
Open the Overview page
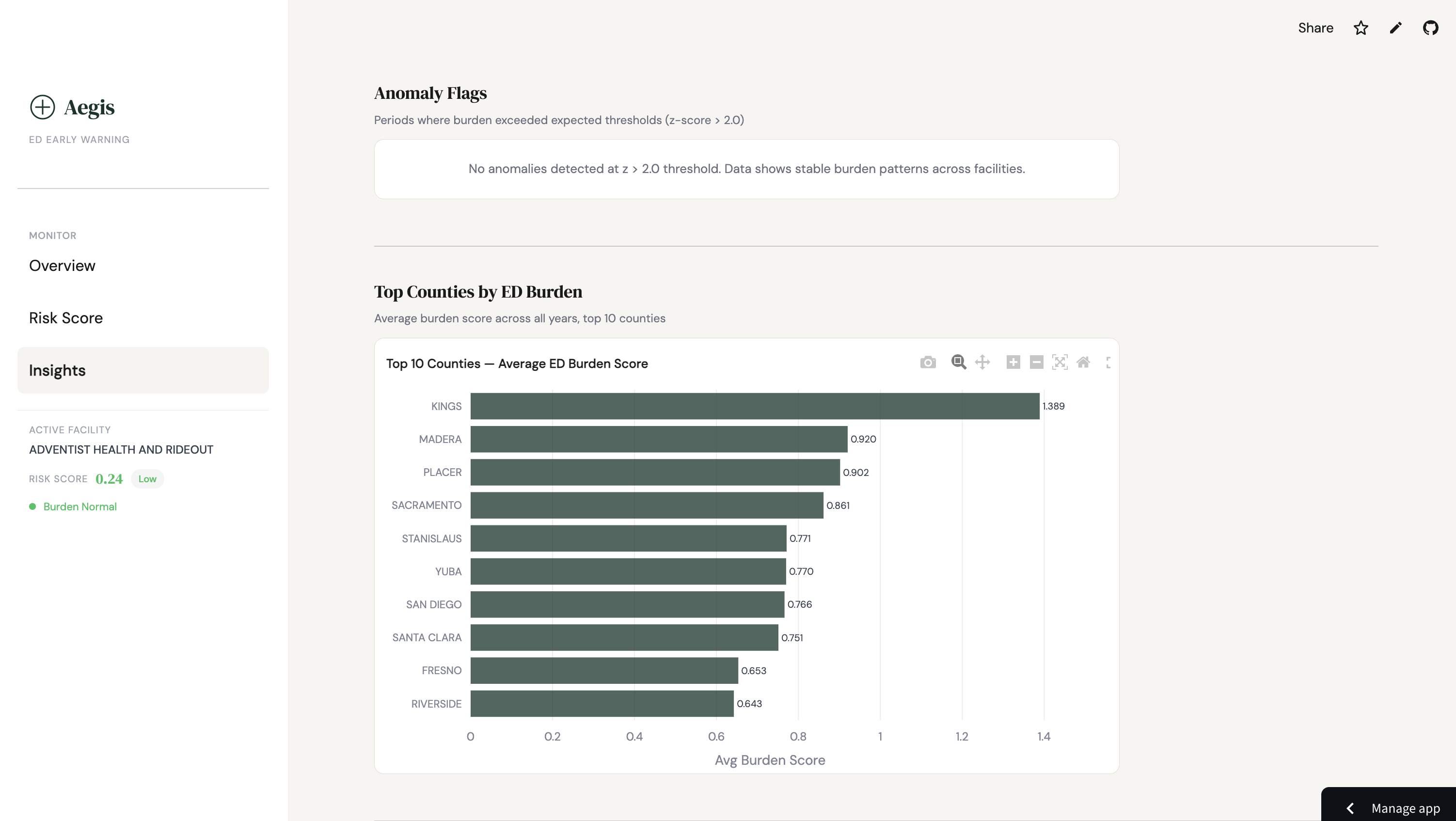pyautogui.click(x=62, y=266)
